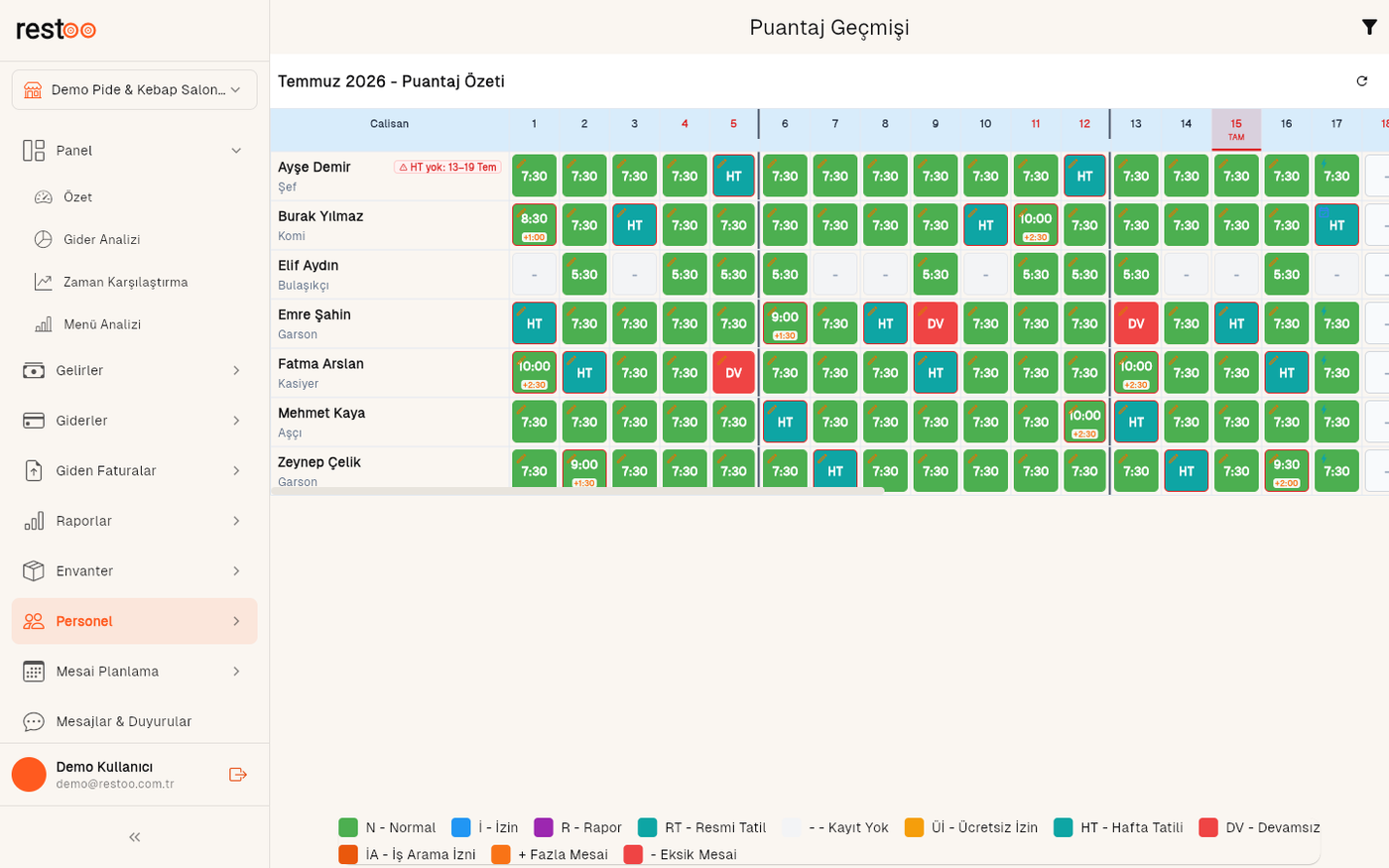
Task: Expand the Giden Faturalar chevron
Action: pos(236,471)
